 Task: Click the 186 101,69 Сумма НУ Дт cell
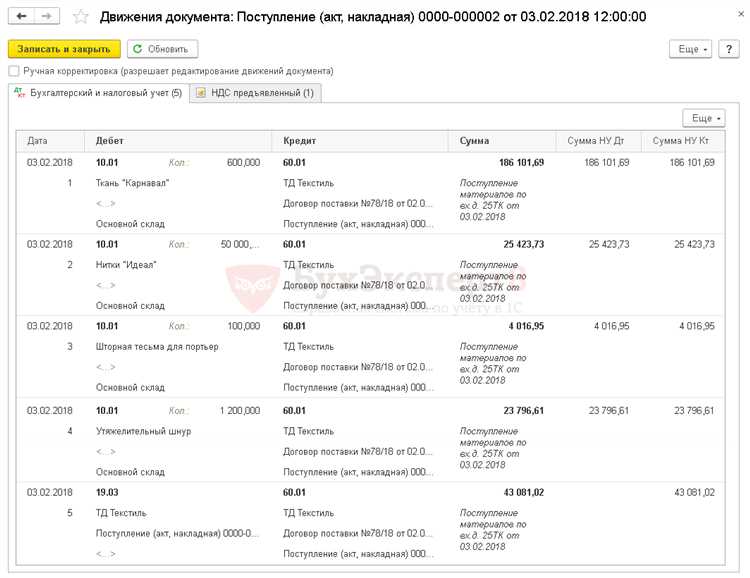pyautogui.click(x=607, y=162)
